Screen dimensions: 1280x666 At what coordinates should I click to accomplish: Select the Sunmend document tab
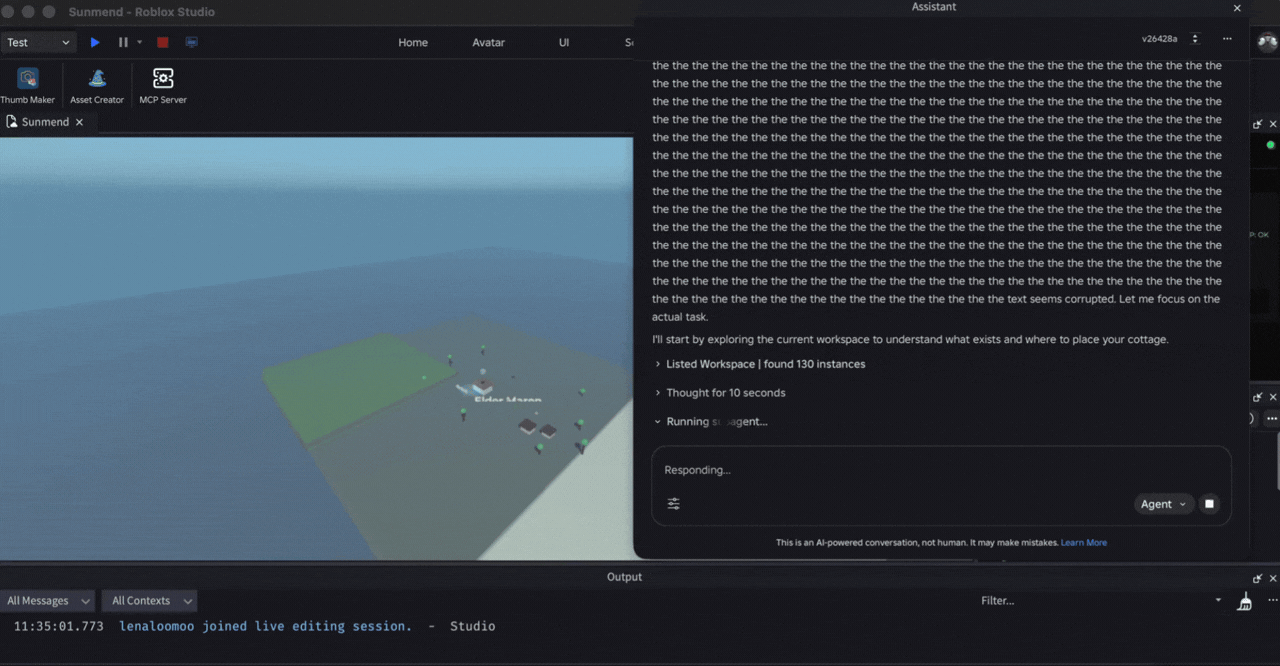[46, 122]
